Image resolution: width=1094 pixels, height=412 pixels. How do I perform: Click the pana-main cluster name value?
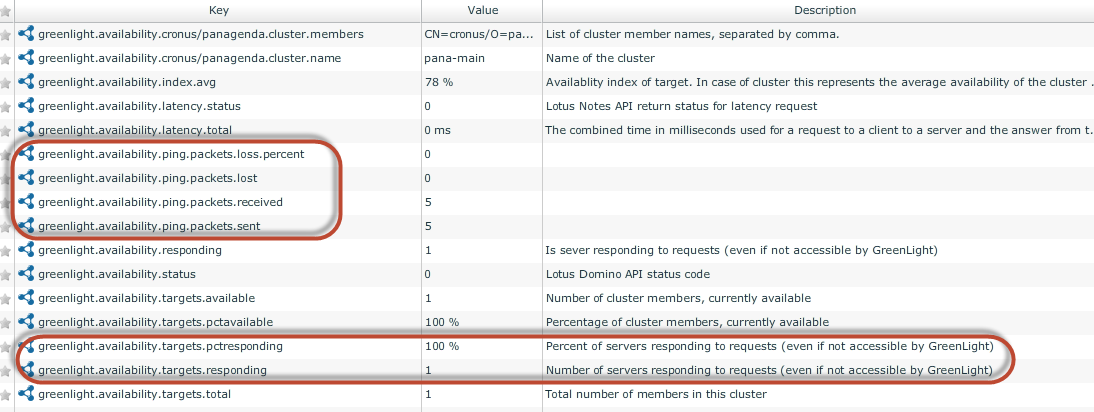click(454, 58)
